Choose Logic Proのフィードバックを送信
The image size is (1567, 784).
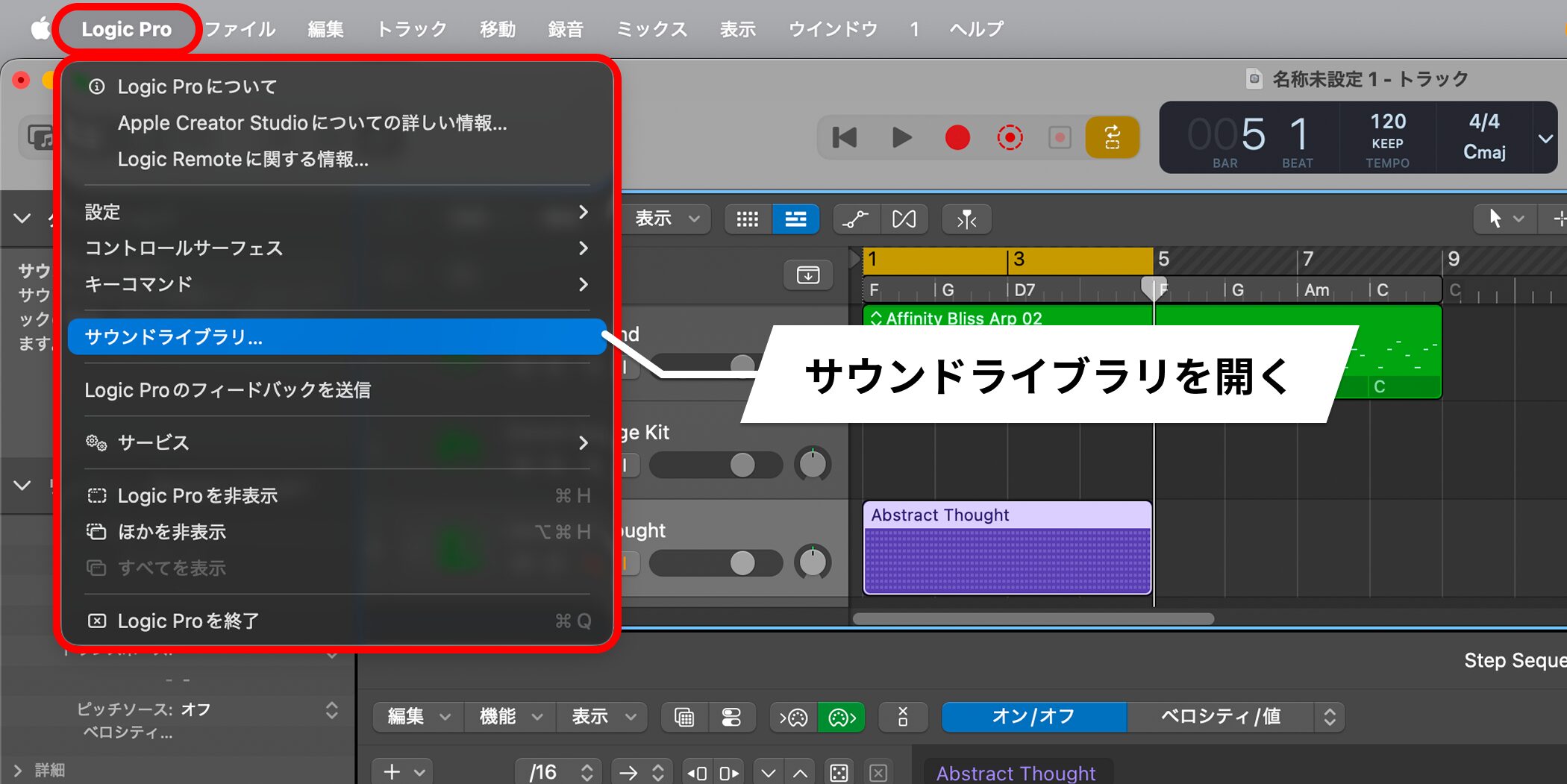click(337, 390)
